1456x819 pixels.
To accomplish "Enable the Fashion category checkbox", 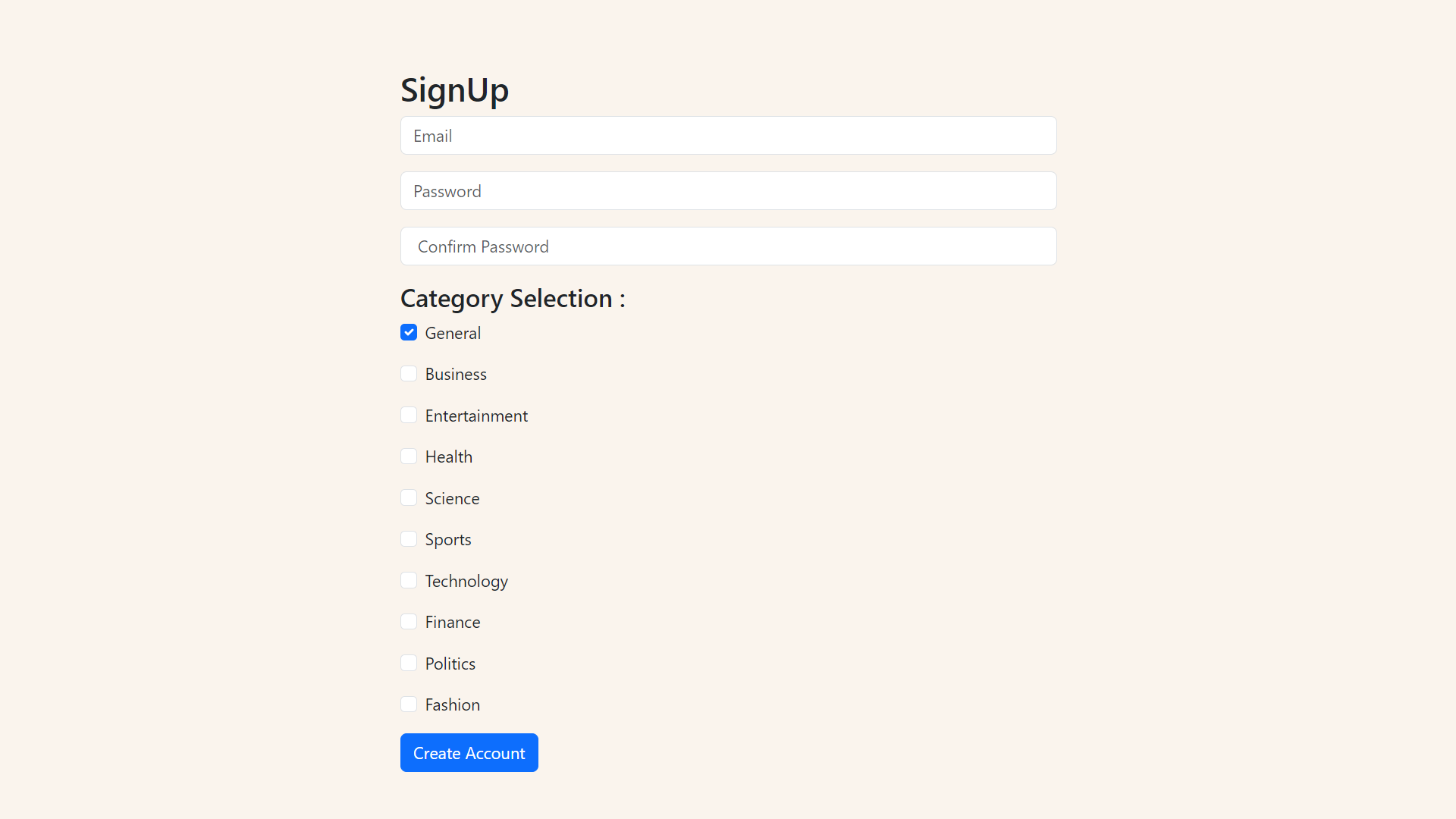I will [x=409, y=704].
